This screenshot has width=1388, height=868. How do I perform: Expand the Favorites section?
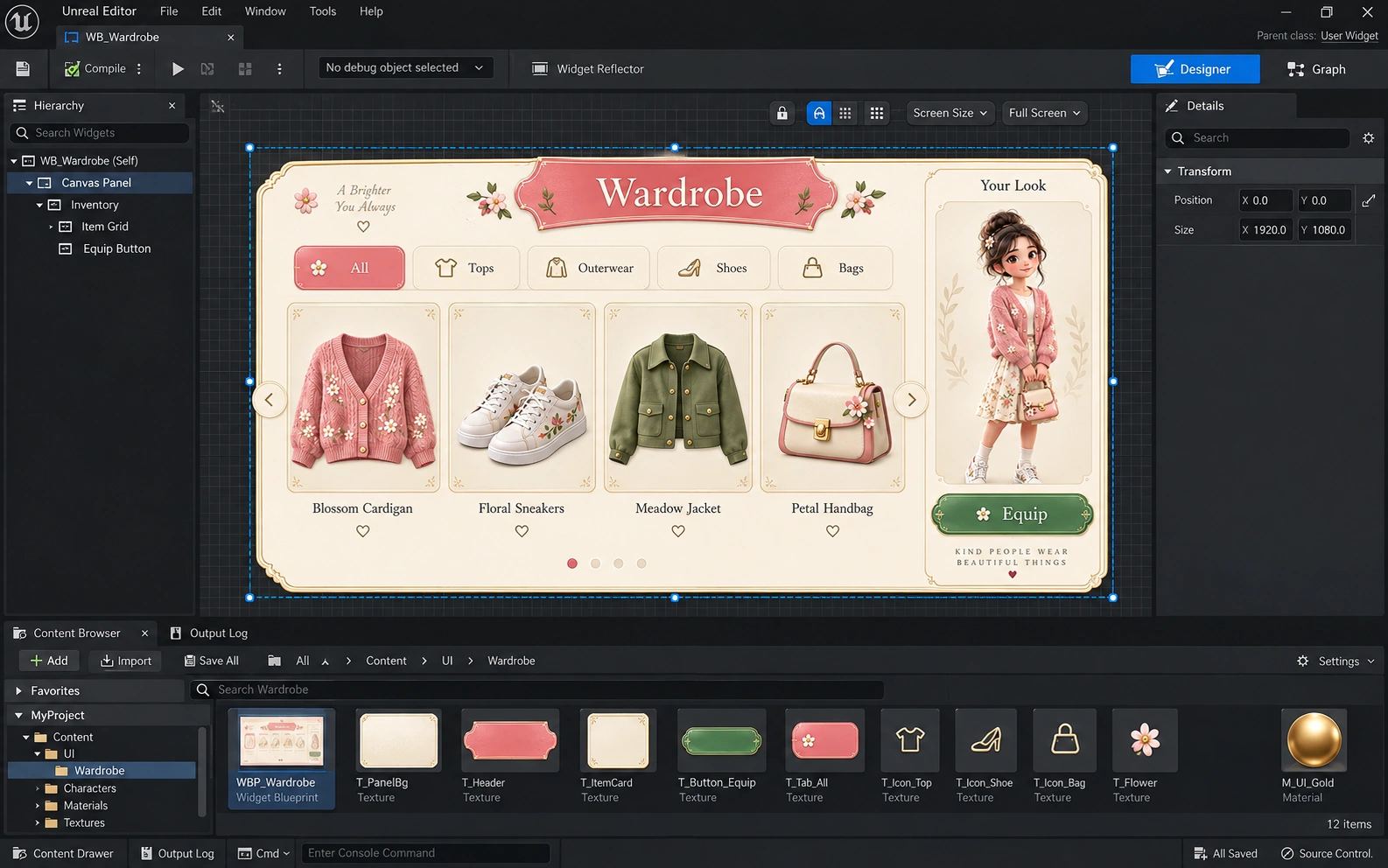pyautogui.click(x=18, y=691)
